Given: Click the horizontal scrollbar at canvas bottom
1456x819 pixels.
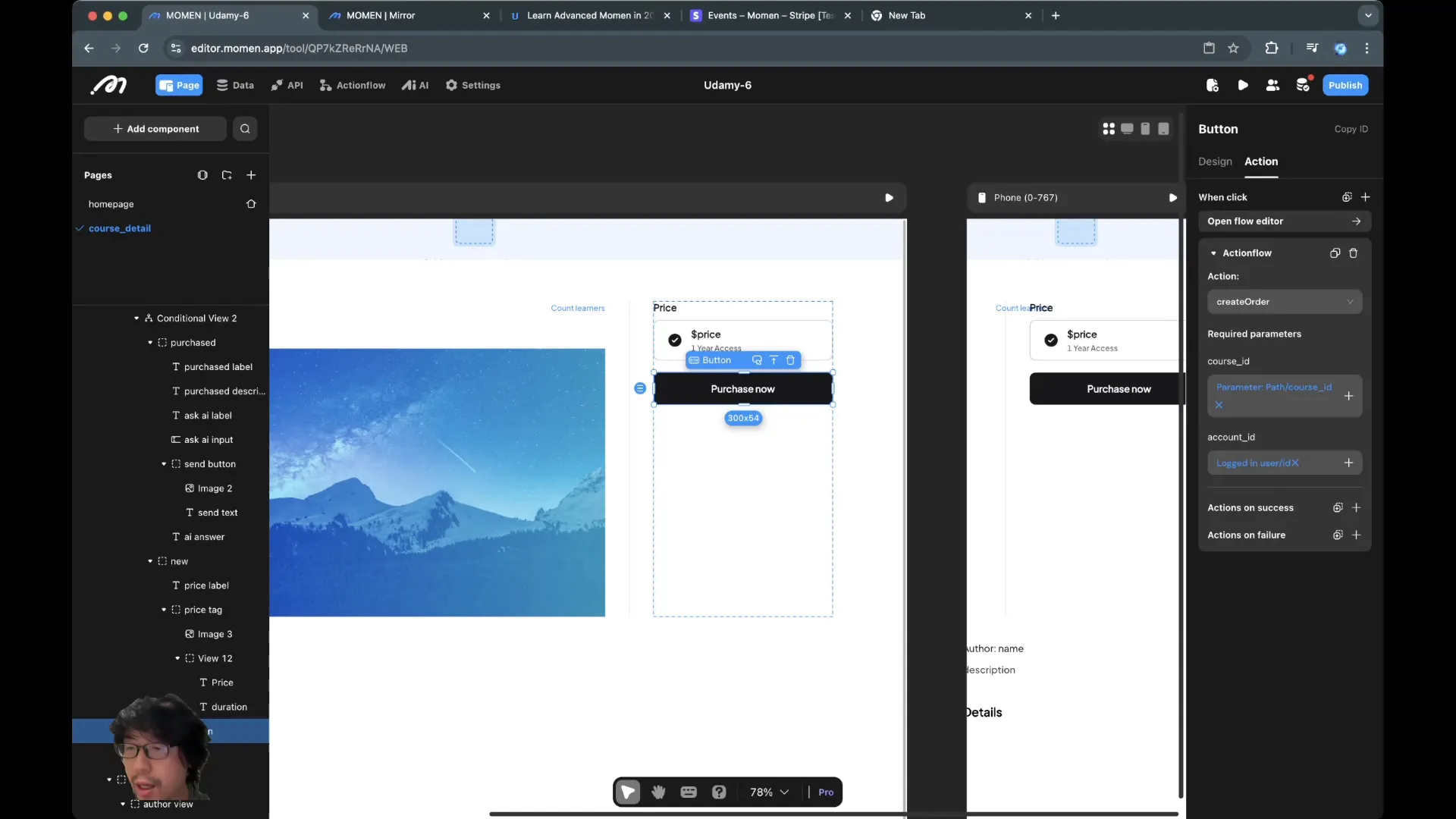Looking at the screenshot, I should click(833, 814).
